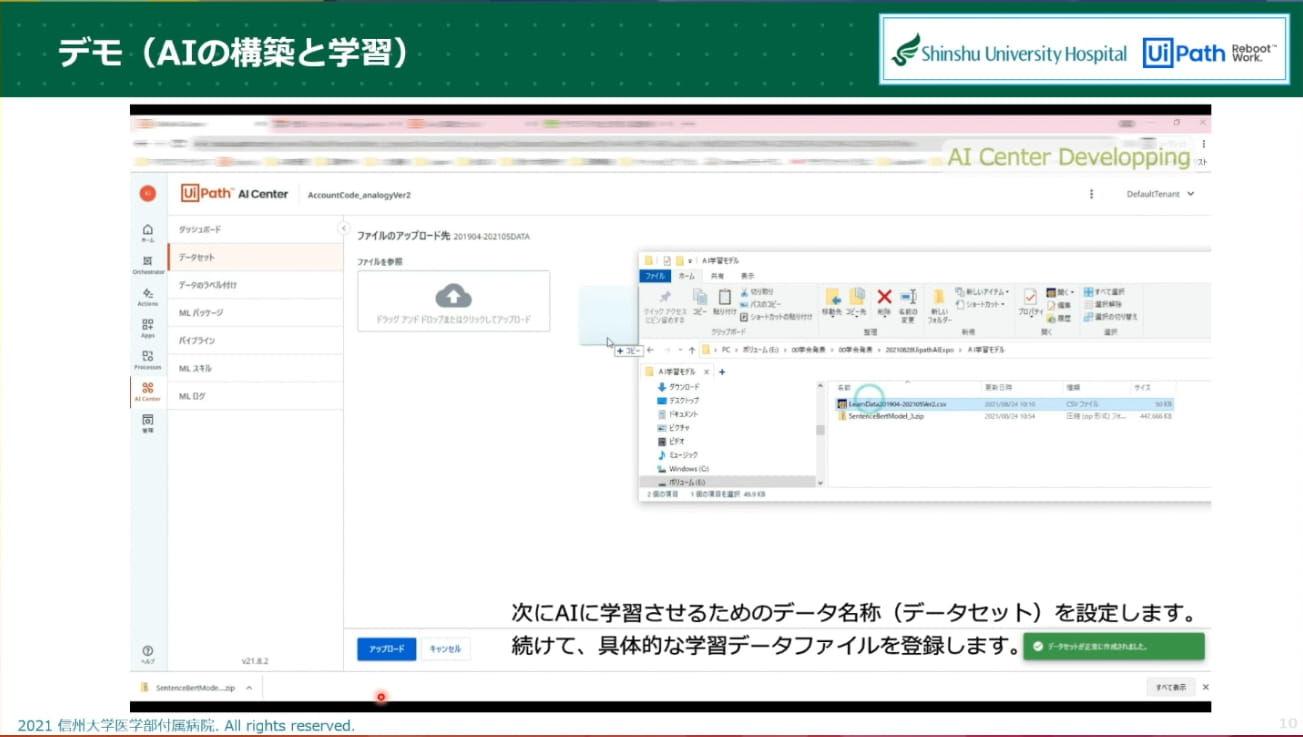1303x737 pixels.
Task: Click the orange user avatar circle
Action: point(148,193)
